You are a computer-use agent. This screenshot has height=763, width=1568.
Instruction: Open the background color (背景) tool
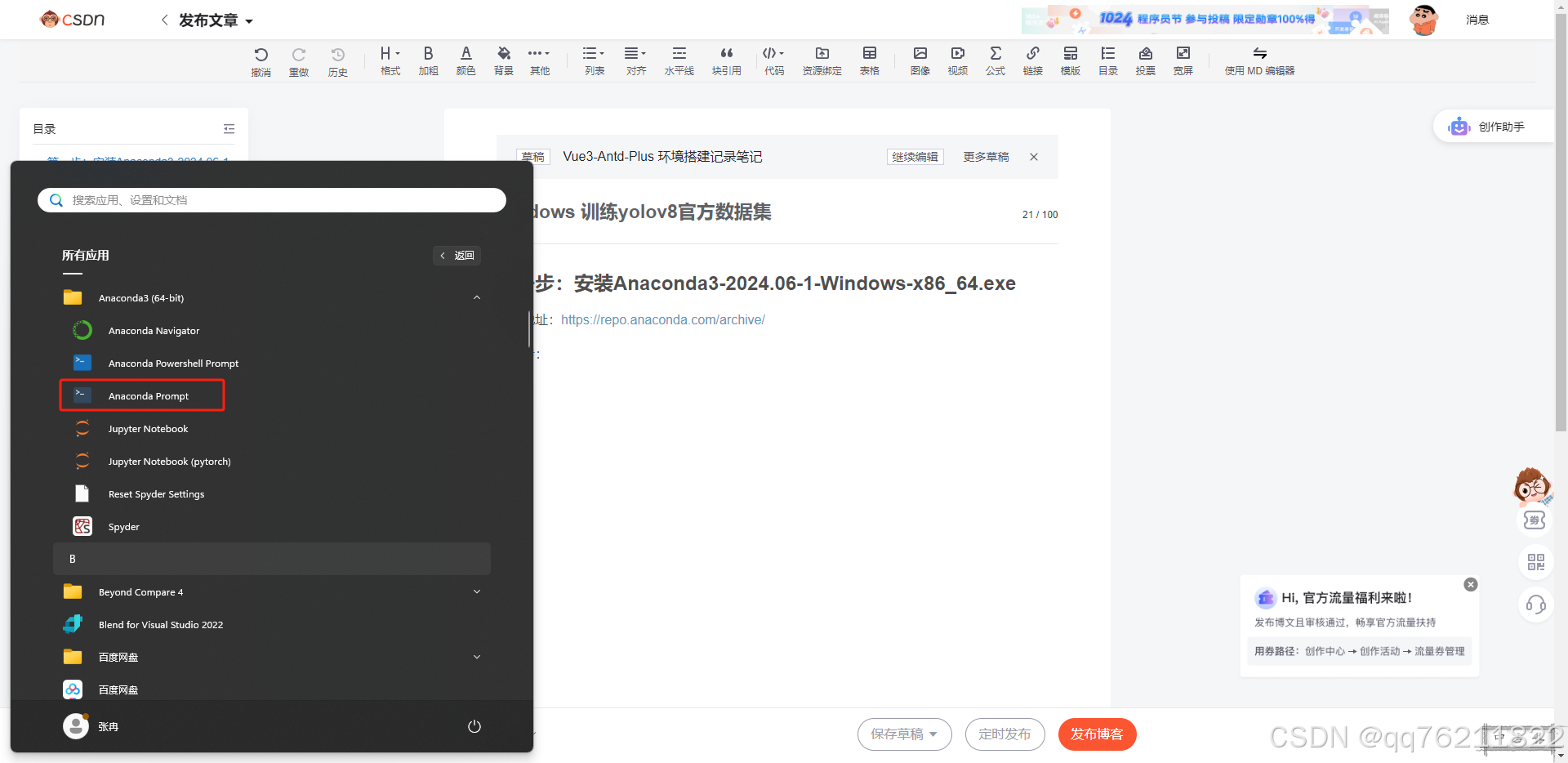click(504, 60)
